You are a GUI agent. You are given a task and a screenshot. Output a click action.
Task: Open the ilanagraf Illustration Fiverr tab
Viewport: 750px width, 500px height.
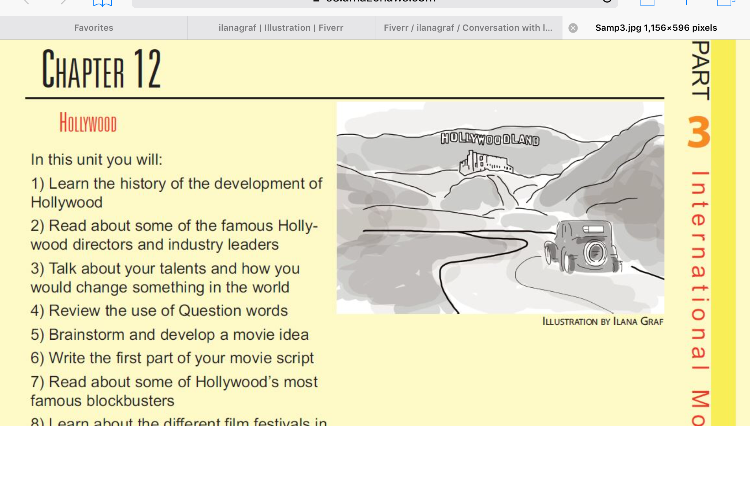click(280, 28)
